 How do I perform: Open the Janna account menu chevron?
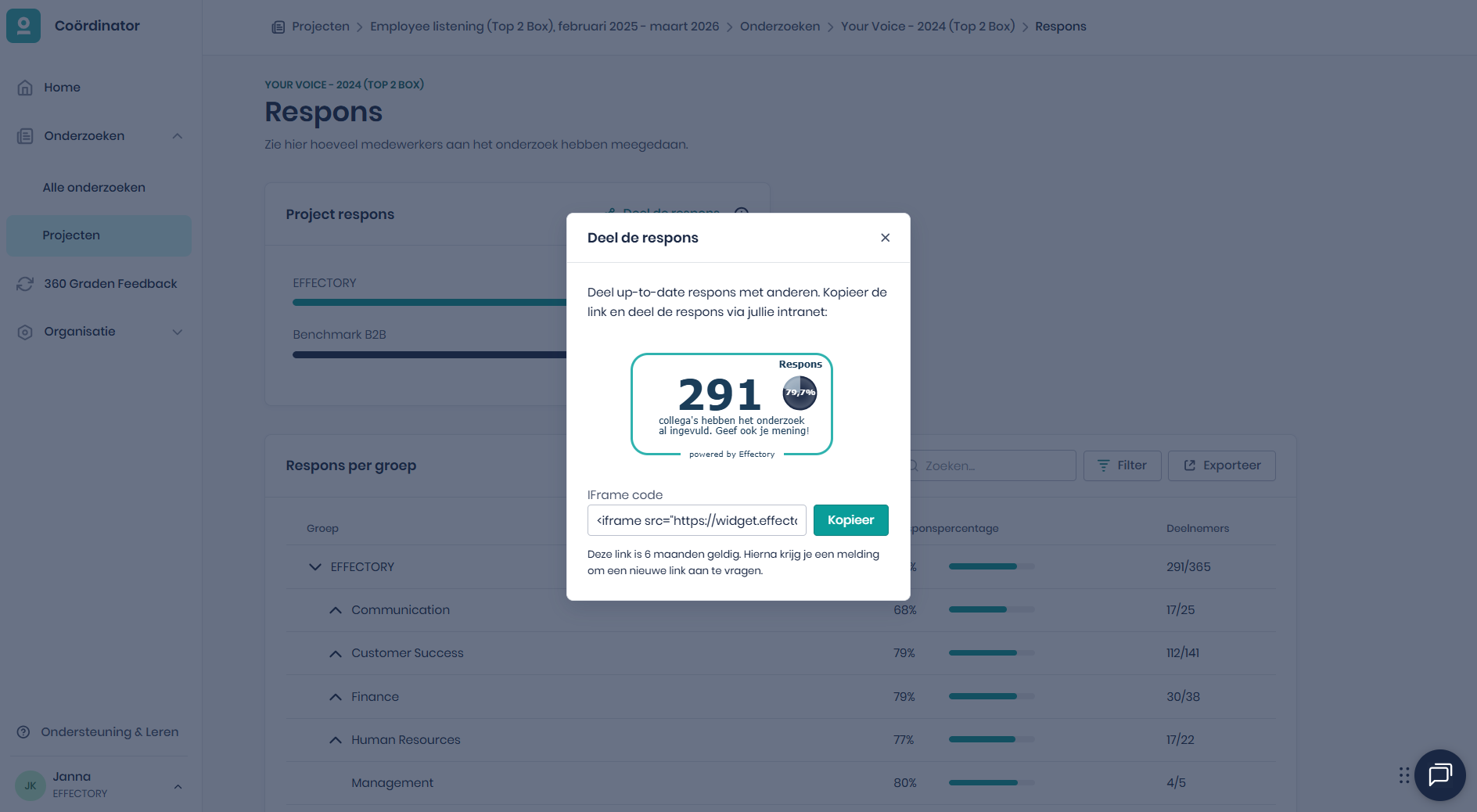[178, 786]
